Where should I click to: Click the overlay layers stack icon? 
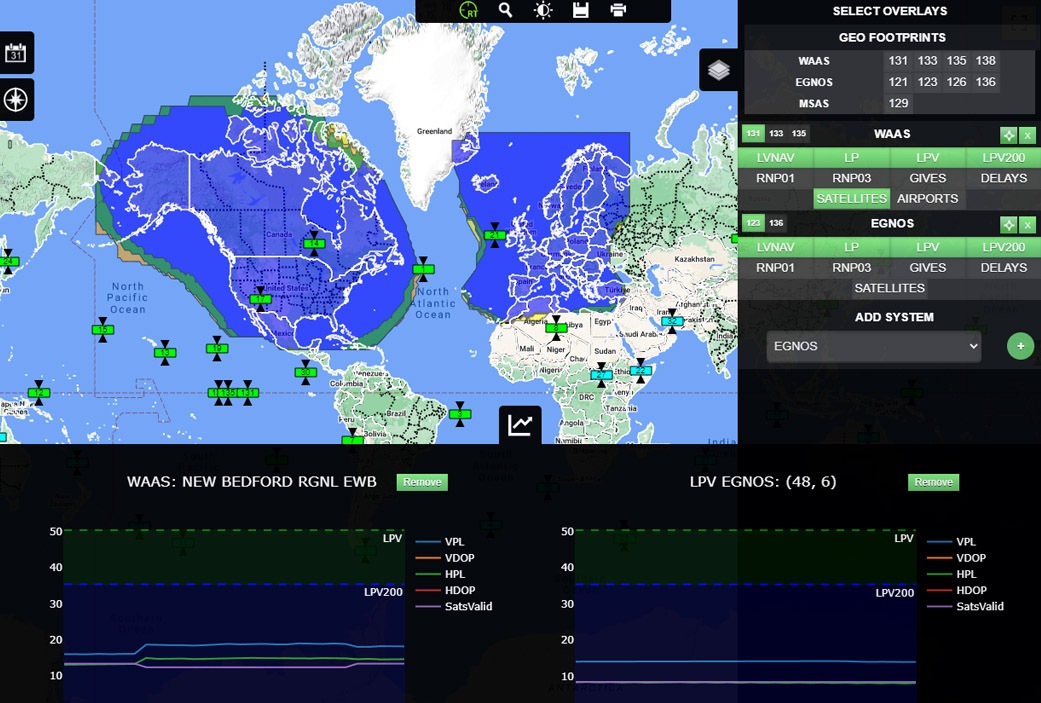(x=719, y=70)
